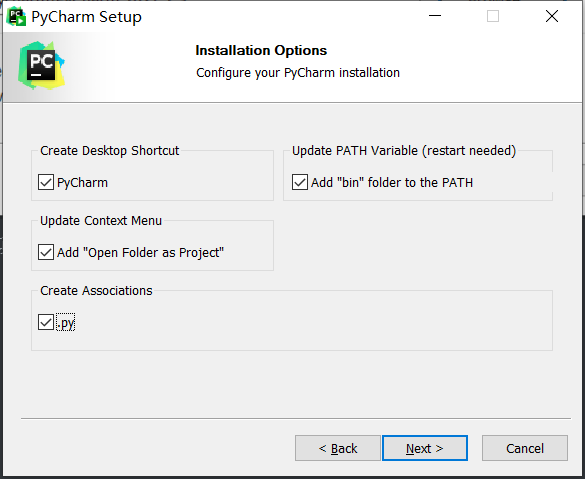
Task: Click the large PyCharm logo in the header
Action: click(41, 65)
